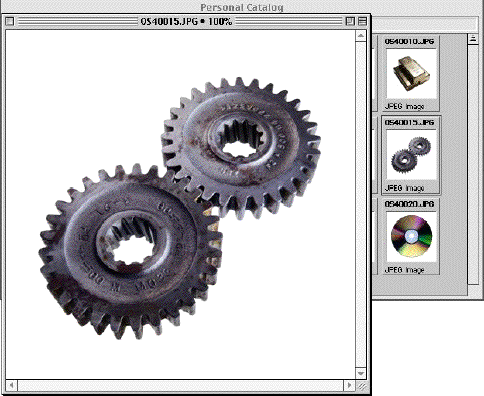Click the OS40015.JPG • 100% title bar

tap(186, 22)
